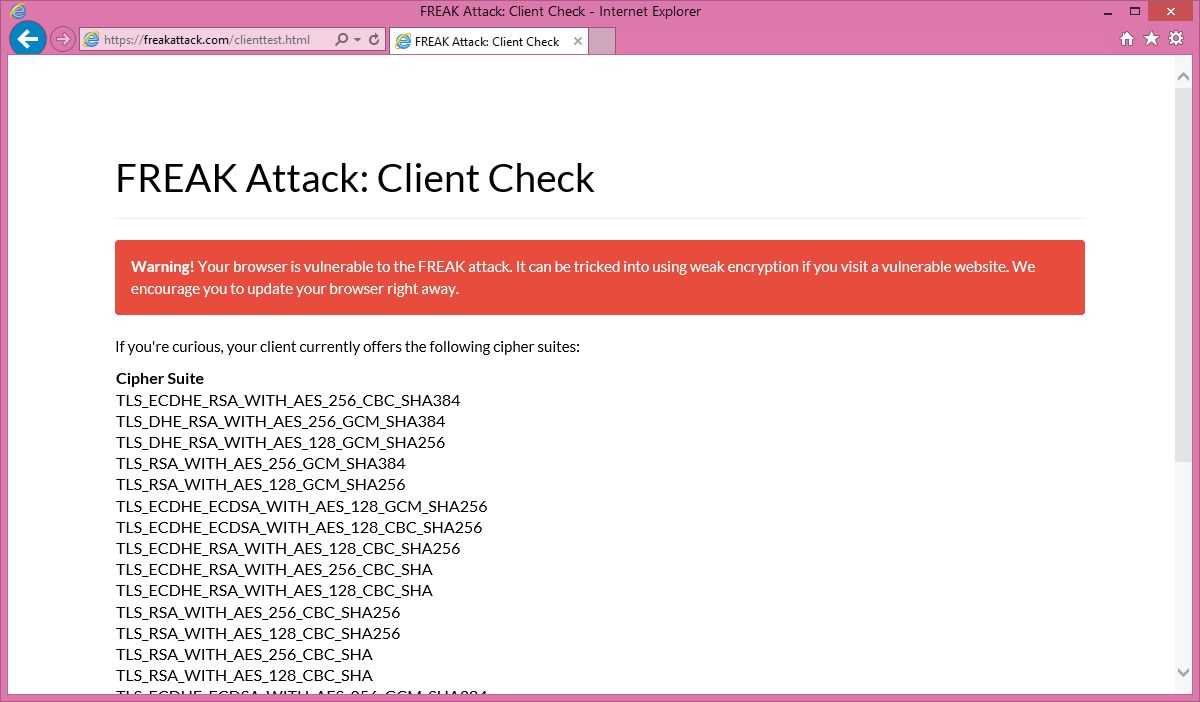Click the search magnifier in the address bar

pos(341,39)
